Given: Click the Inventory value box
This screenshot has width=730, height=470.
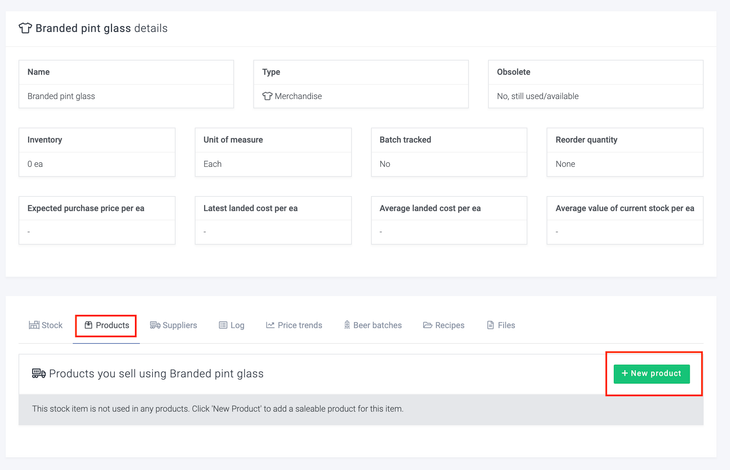Looking at the screenshot, I should click(x=97, y=152).
